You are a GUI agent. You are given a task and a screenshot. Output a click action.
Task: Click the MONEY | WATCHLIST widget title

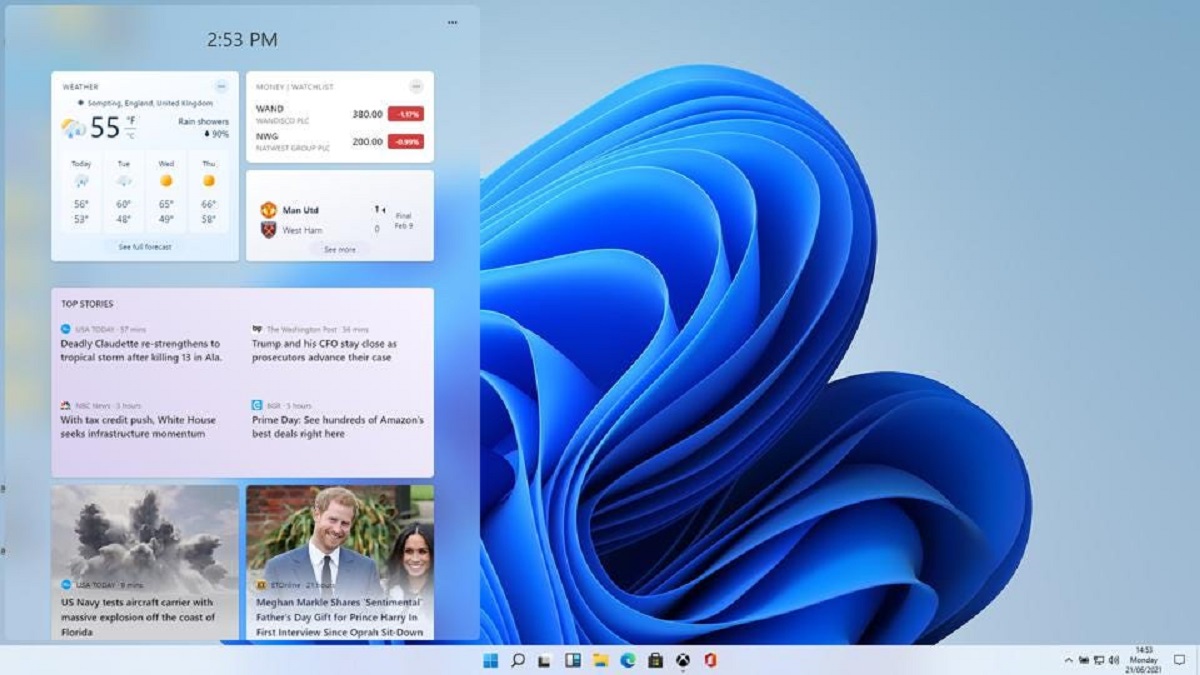(295, 87)
